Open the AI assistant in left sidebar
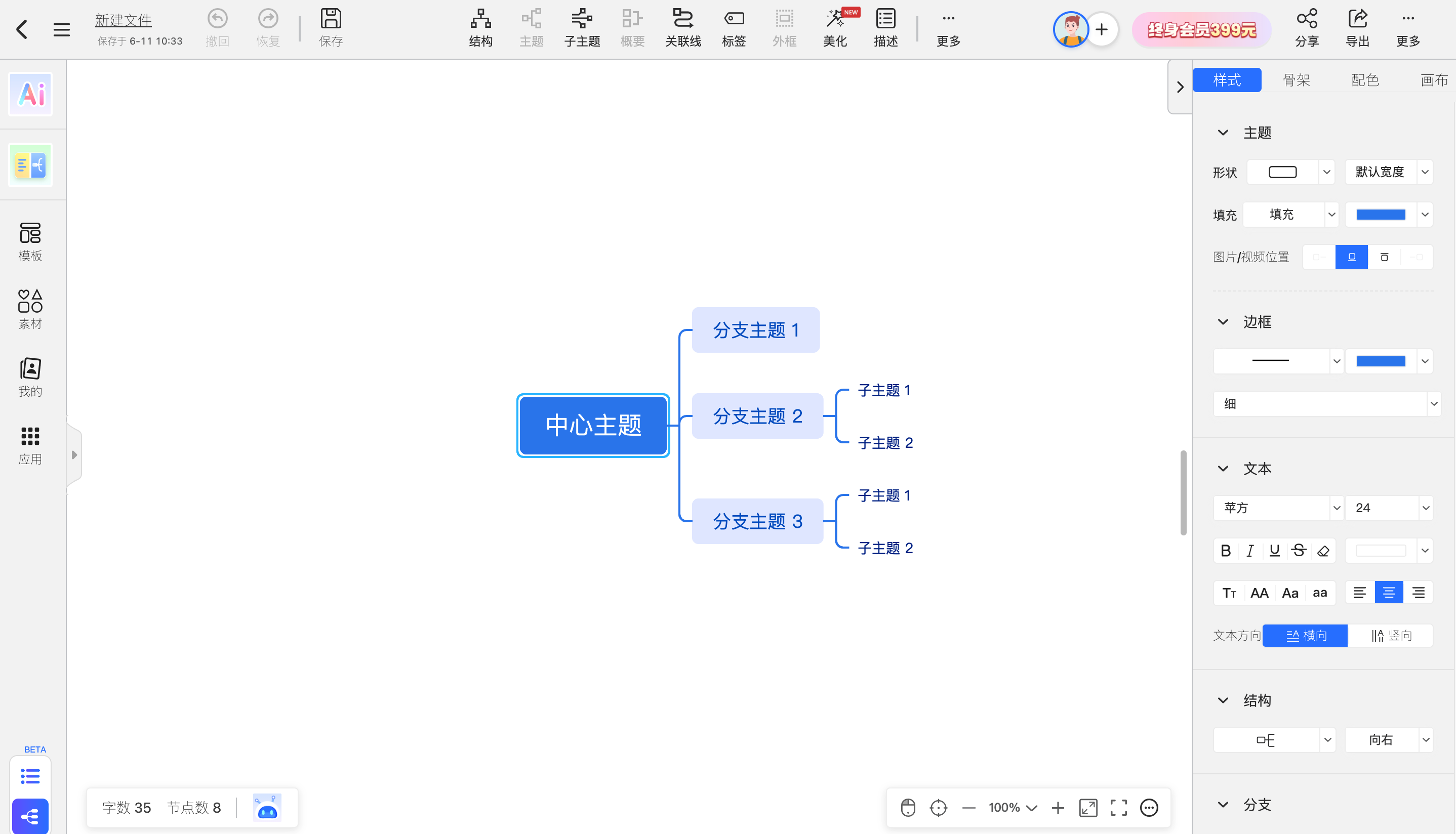Screen dimensions: 1456x834 pyautogui.click(x=30, y=94)
